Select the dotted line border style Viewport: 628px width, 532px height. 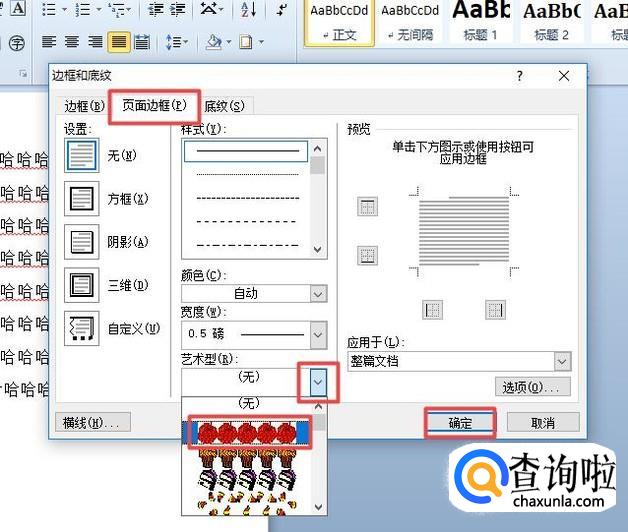tap(247, 175)
